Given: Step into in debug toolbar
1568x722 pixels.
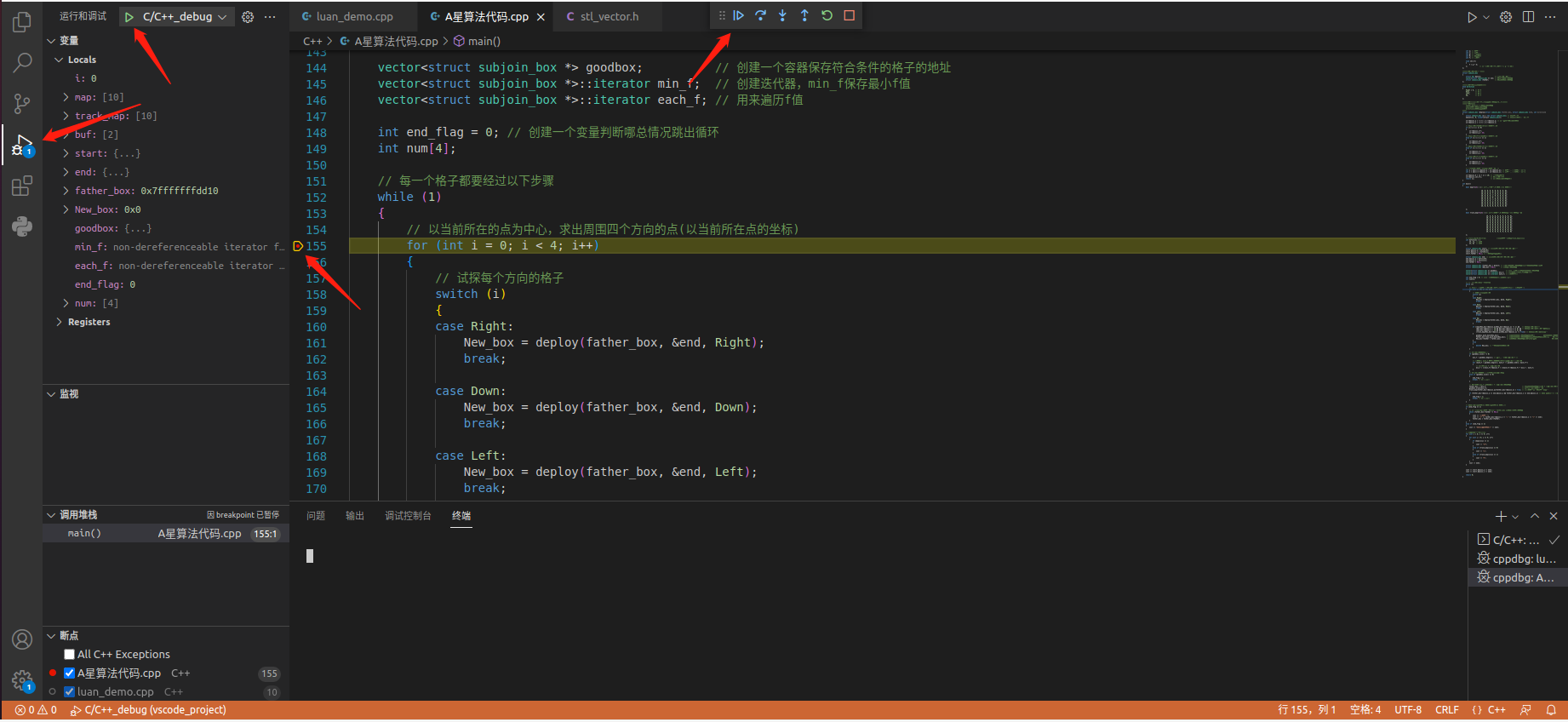Looking at the screenshot, I should 782,15.
